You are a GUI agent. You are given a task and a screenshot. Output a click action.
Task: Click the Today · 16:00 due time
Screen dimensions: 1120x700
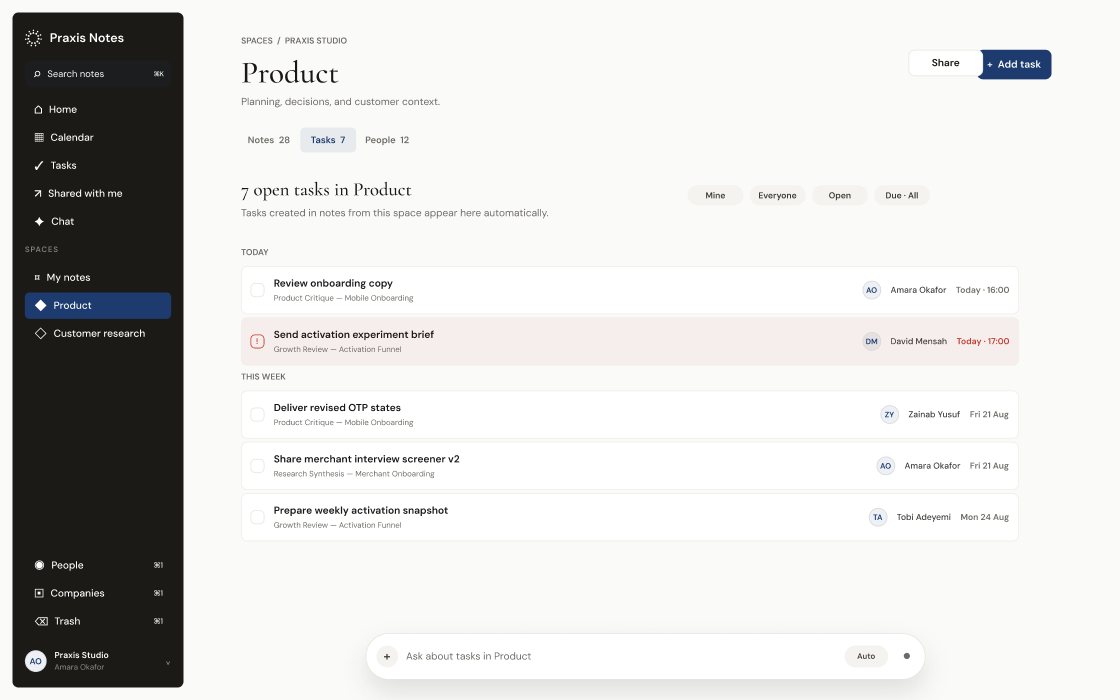982,290
